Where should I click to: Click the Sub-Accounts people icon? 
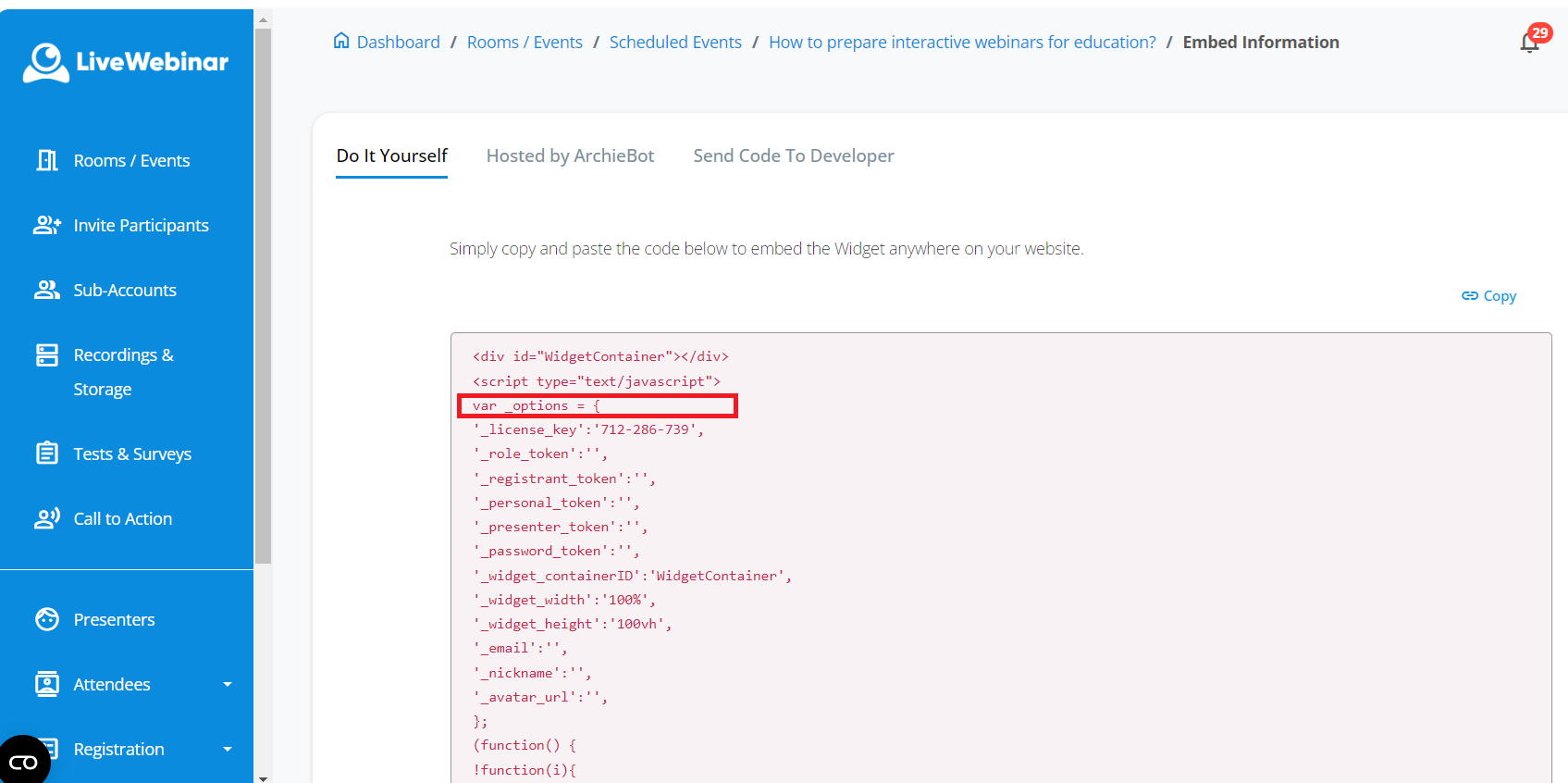coord(47,290)
